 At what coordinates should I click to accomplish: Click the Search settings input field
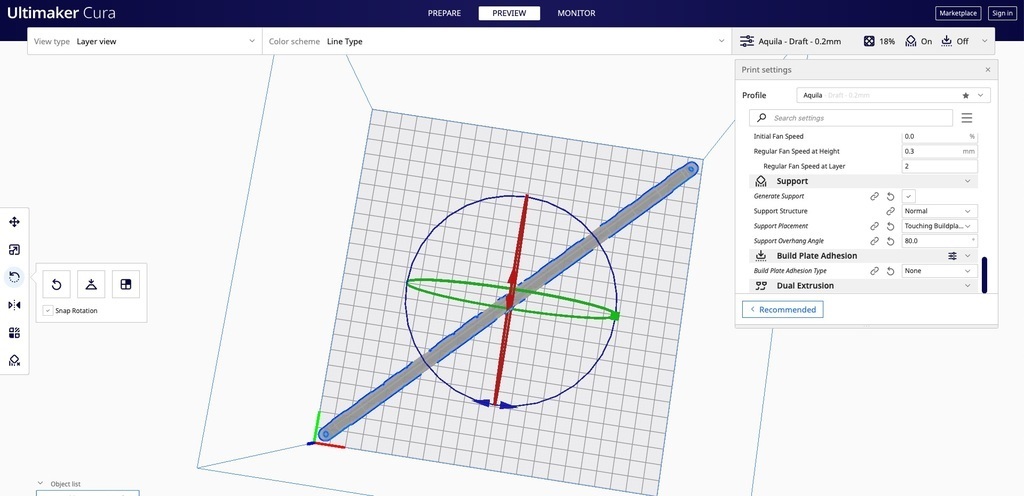click(855, 118)
